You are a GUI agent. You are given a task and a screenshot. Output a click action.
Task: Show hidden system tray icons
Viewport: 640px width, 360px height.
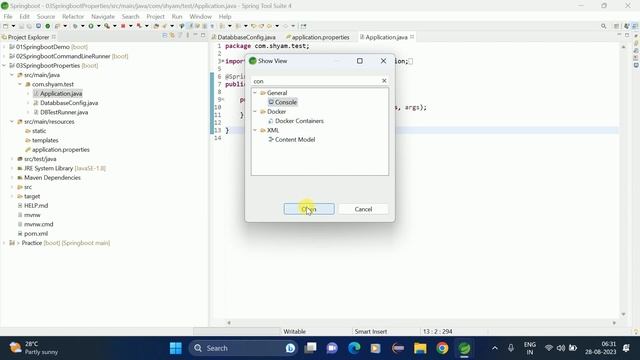pos(495,348)
